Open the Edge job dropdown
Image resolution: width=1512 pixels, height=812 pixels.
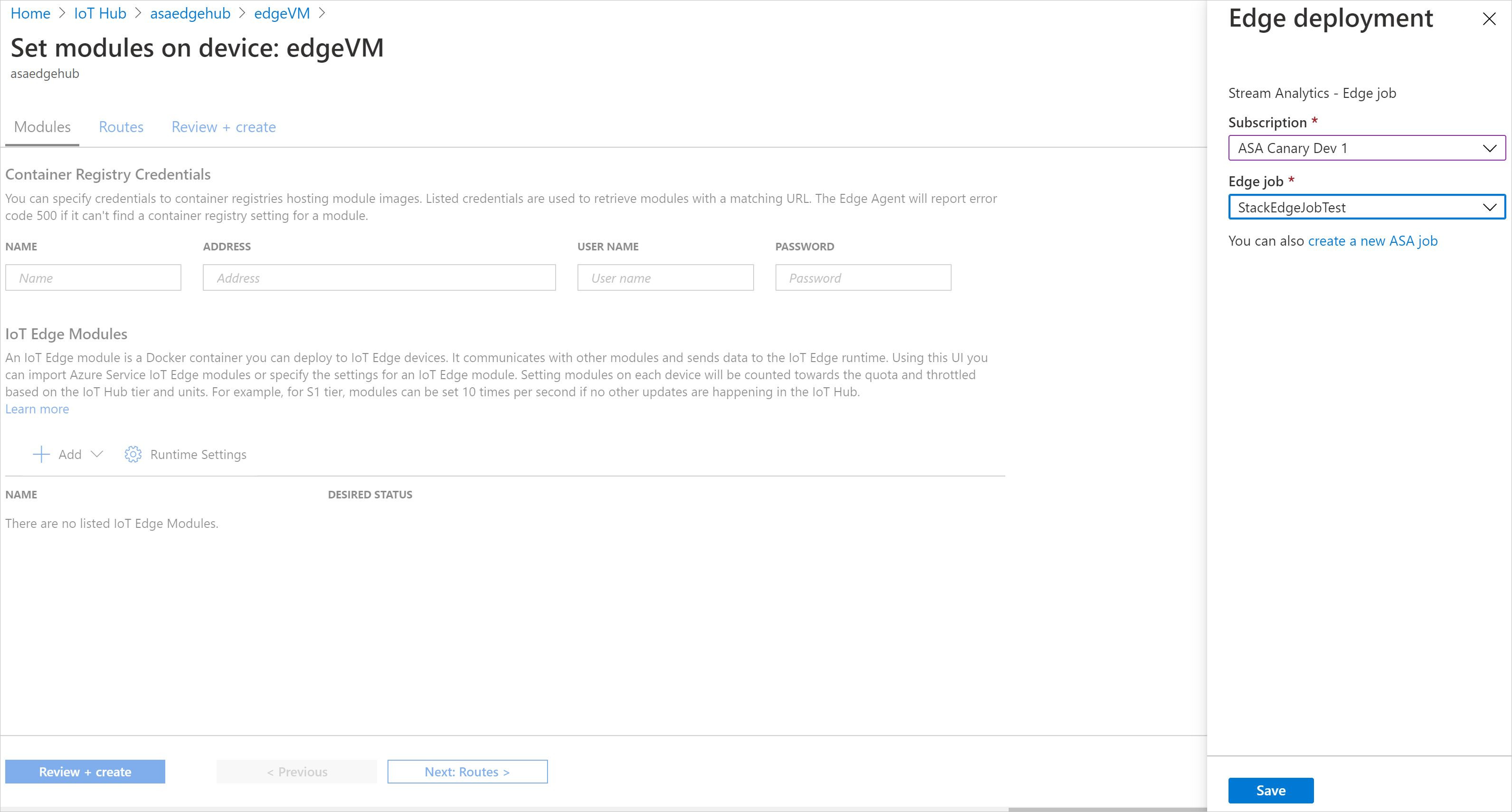click(1366, 207)
